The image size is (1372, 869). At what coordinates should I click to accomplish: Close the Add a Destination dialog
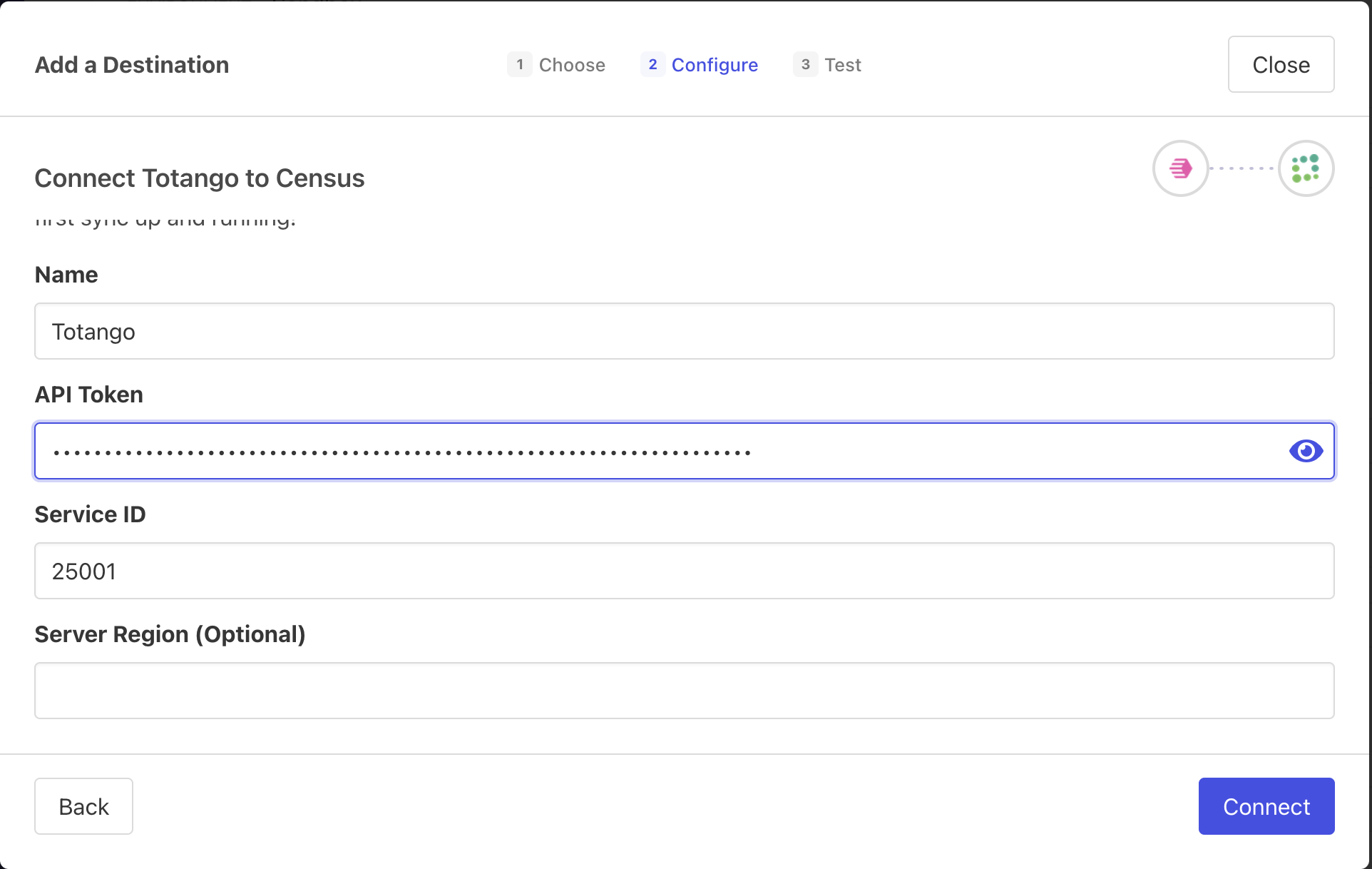[1281, 65]
